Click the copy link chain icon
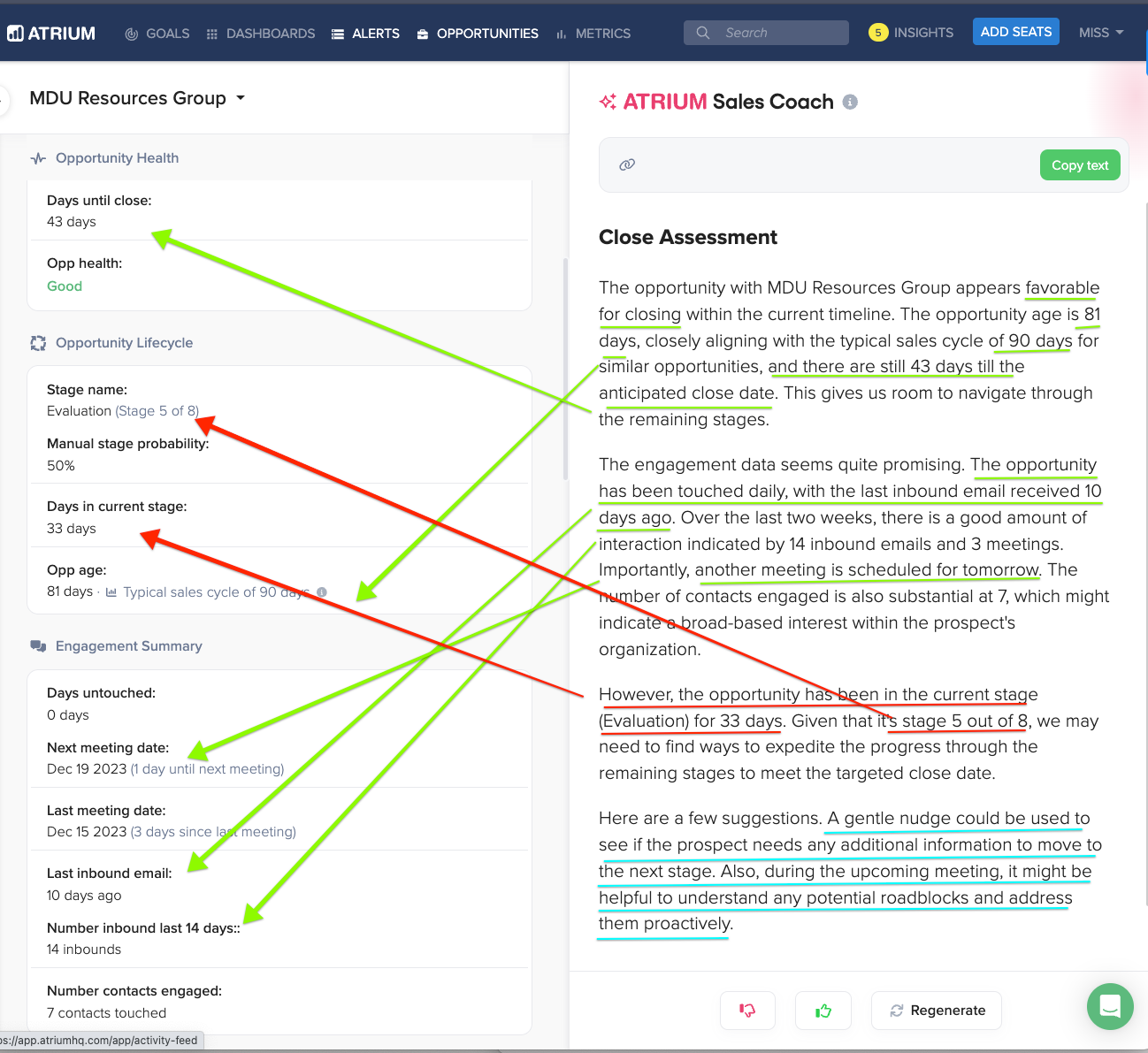 627,164
